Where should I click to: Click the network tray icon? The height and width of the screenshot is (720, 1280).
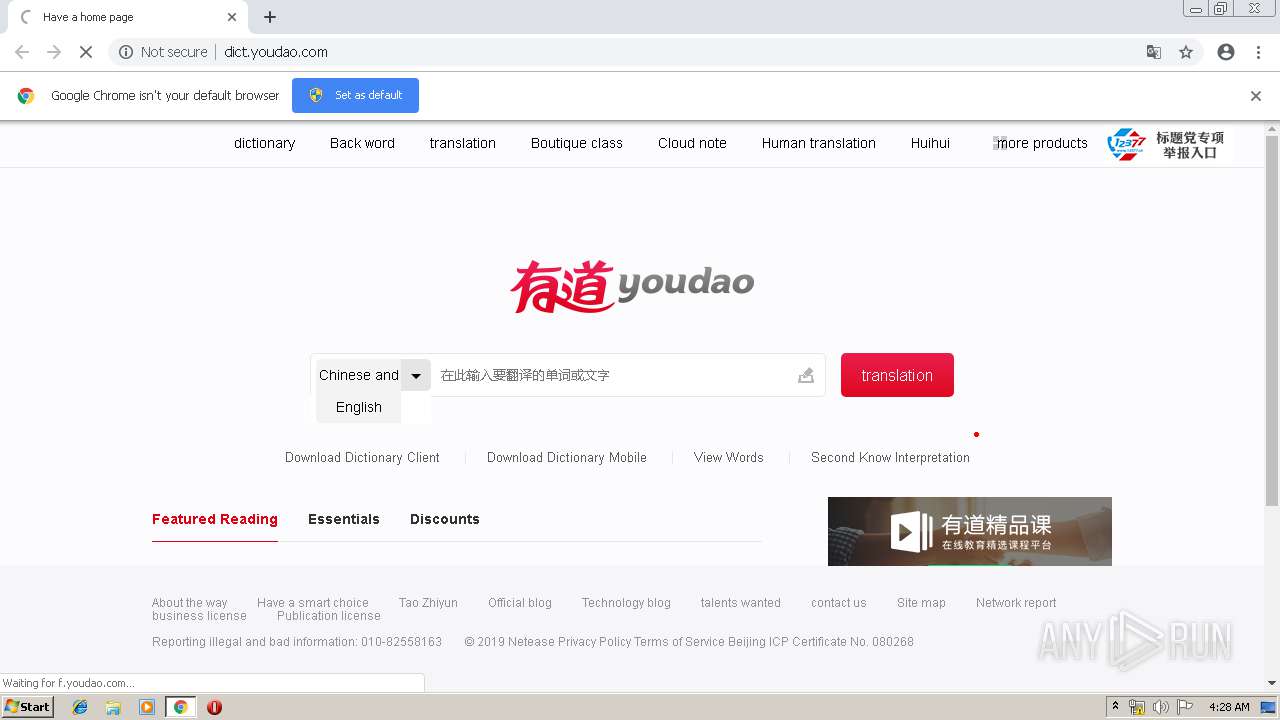1137,707
